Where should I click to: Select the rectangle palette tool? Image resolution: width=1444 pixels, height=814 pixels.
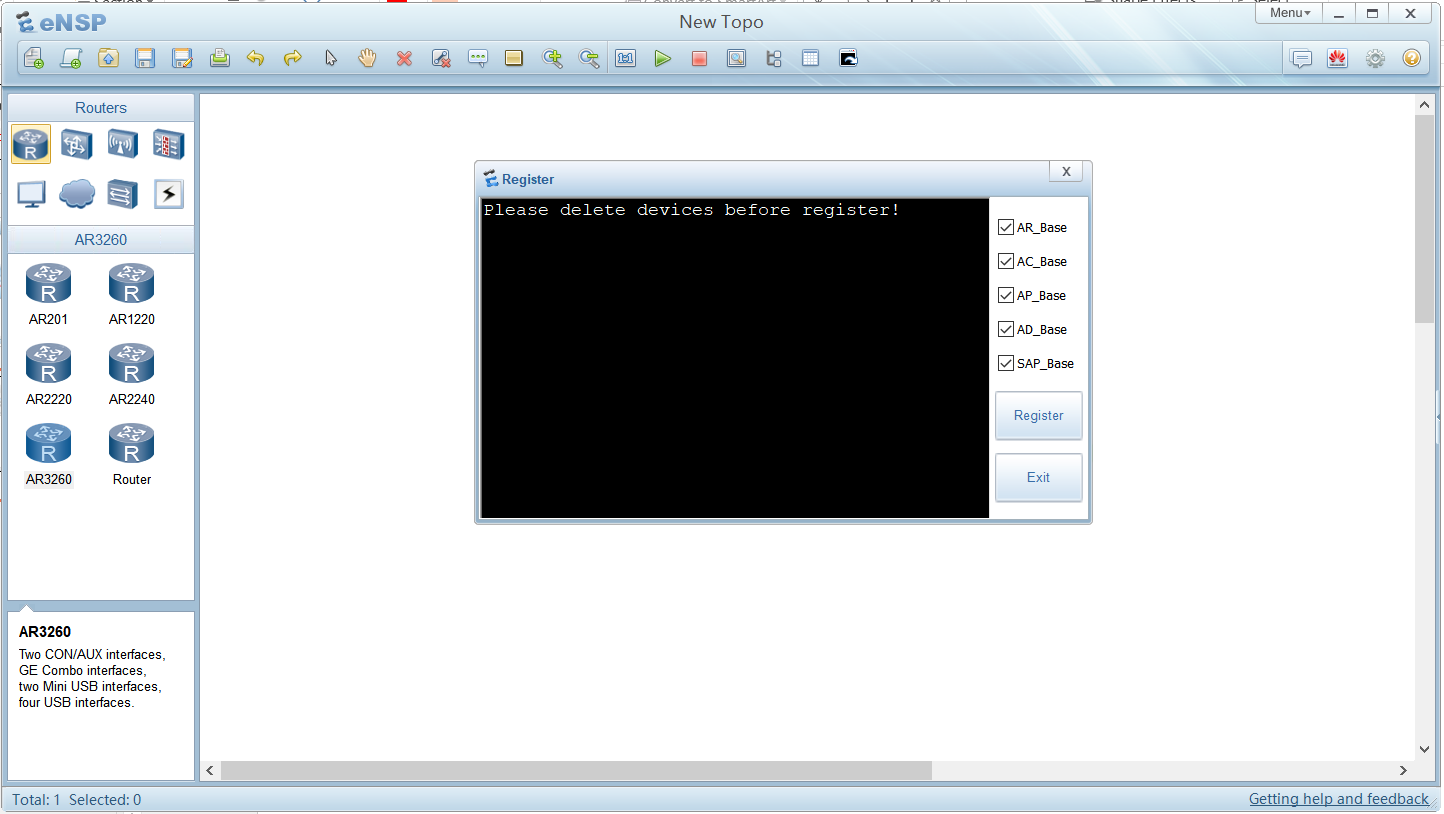(x=514, y=58)
